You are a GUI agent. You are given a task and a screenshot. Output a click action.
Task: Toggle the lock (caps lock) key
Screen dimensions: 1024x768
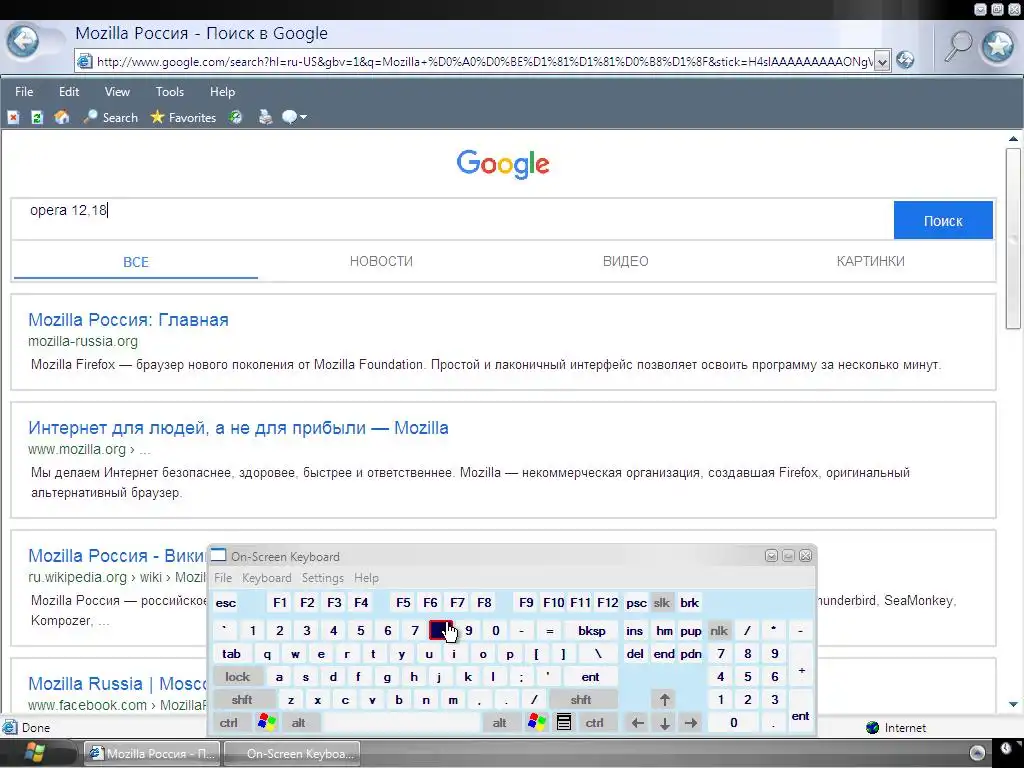[x=238, y=677]
